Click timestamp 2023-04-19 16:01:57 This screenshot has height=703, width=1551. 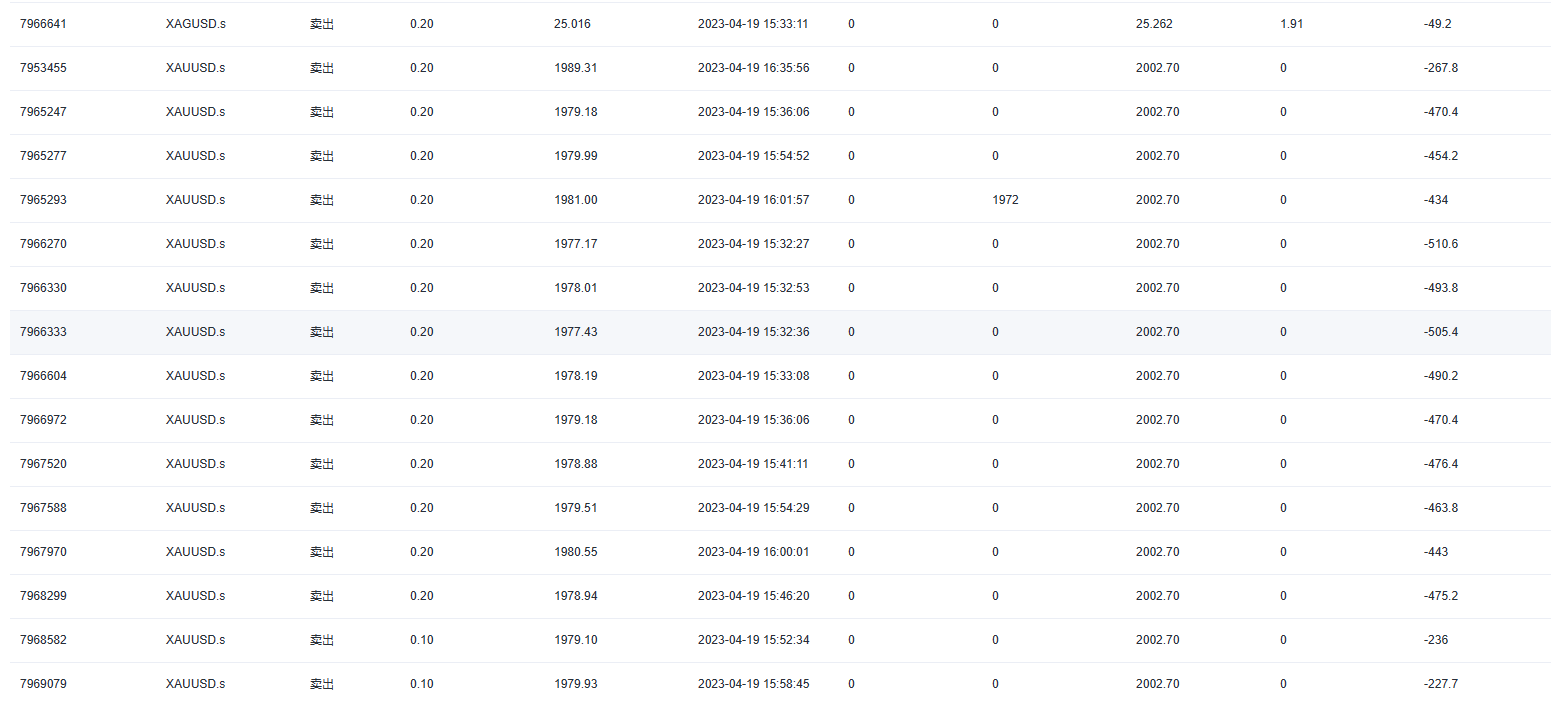754,200
